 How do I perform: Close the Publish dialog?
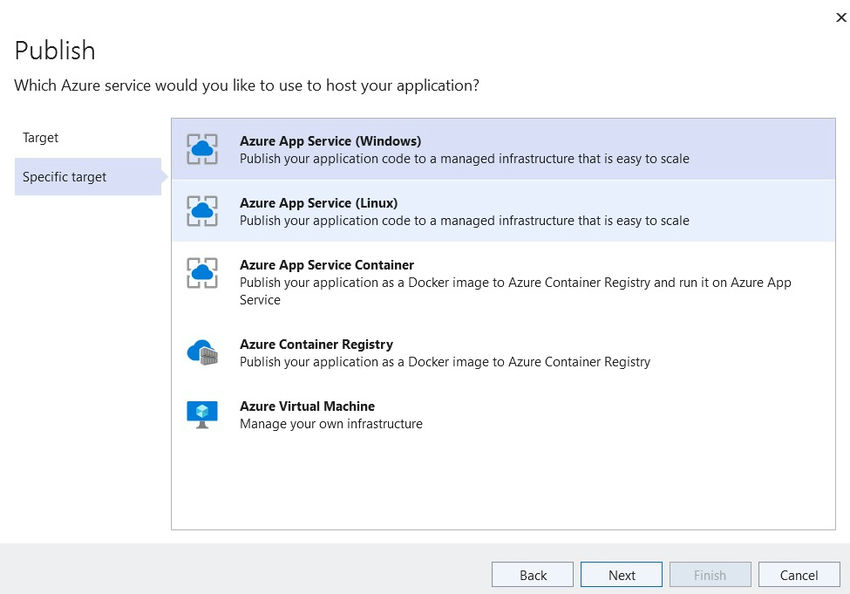click(841, 17)
